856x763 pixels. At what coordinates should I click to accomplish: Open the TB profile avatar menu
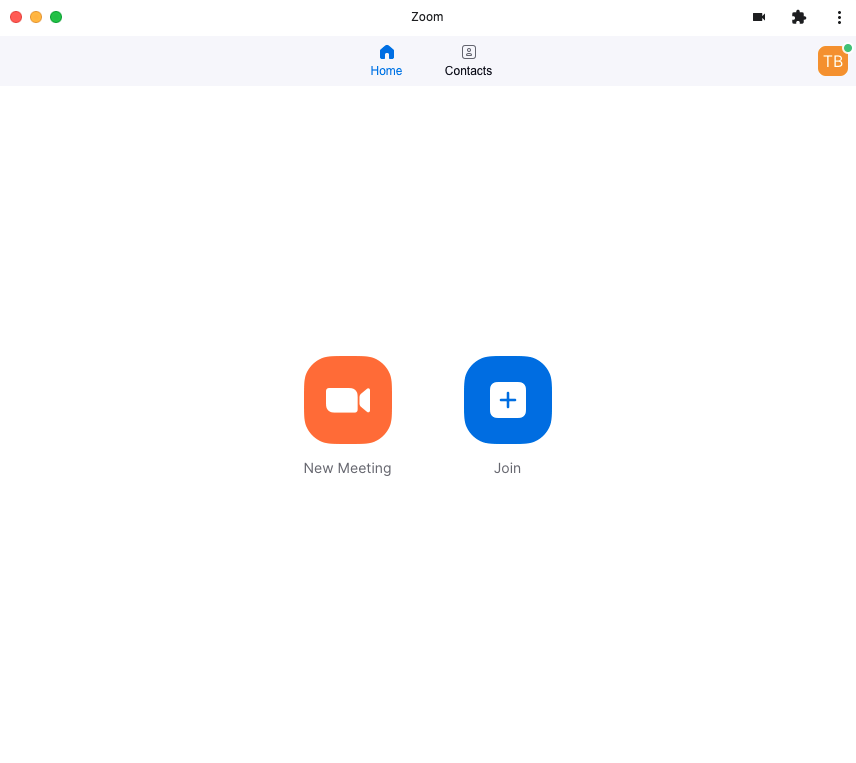[833, 61]
